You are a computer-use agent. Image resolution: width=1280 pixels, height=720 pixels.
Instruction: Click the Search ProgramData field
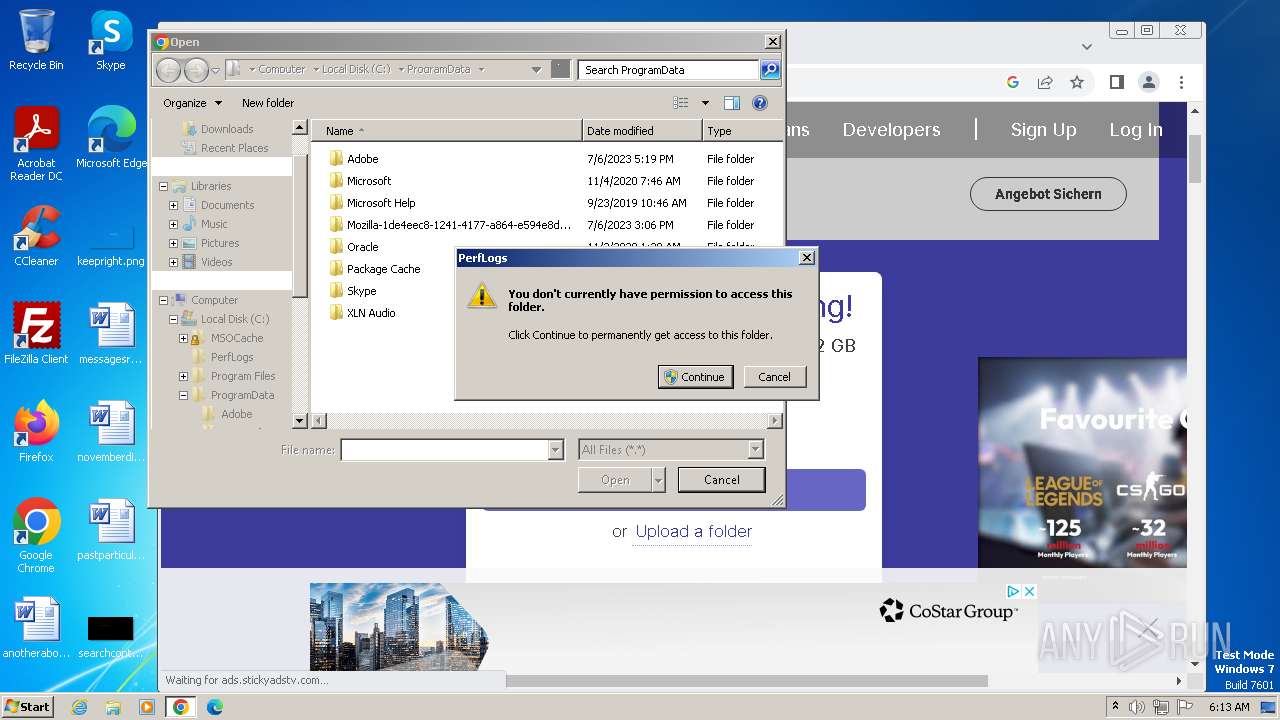click(x=668, y=70)
